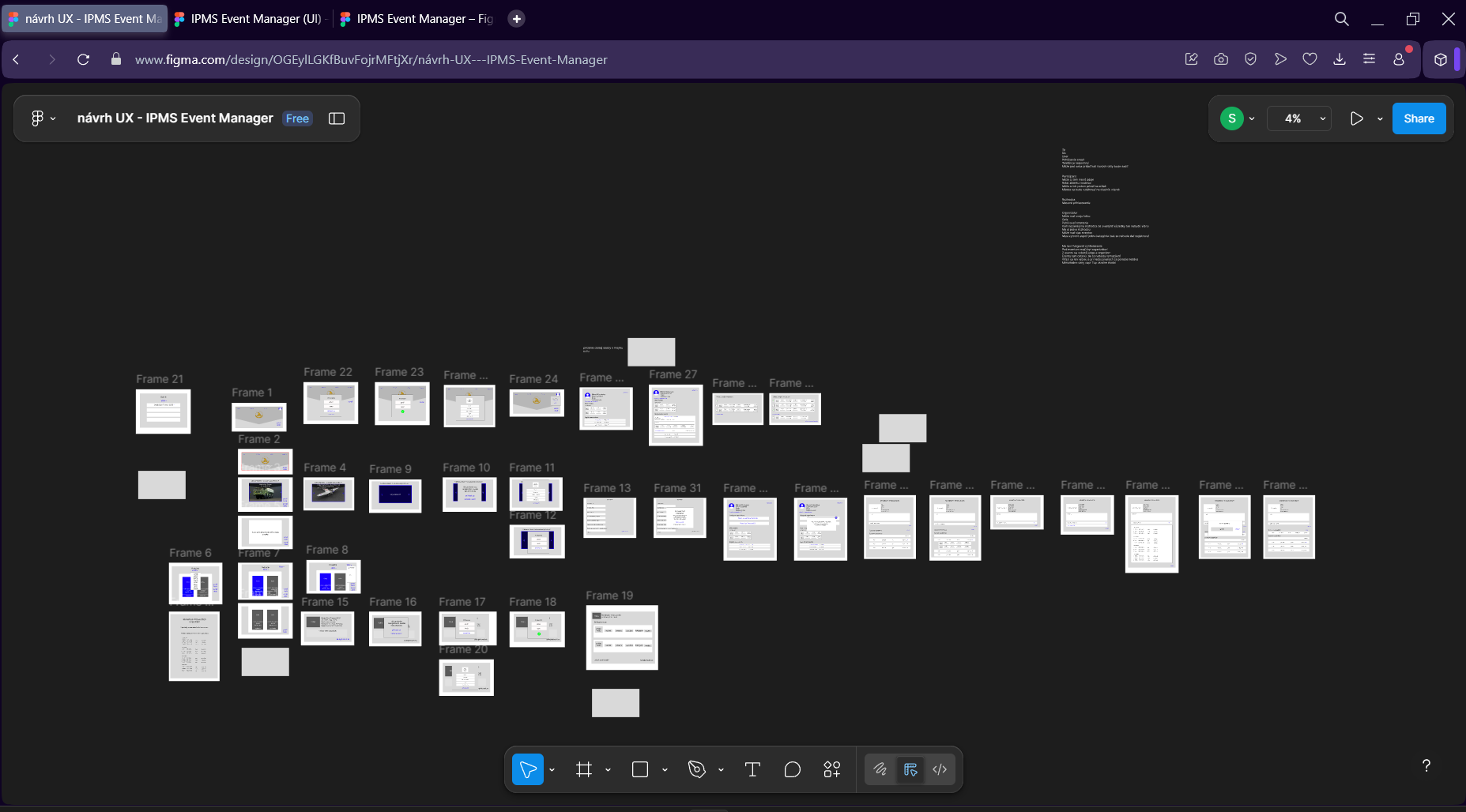Expand present options chevron

1380,118
